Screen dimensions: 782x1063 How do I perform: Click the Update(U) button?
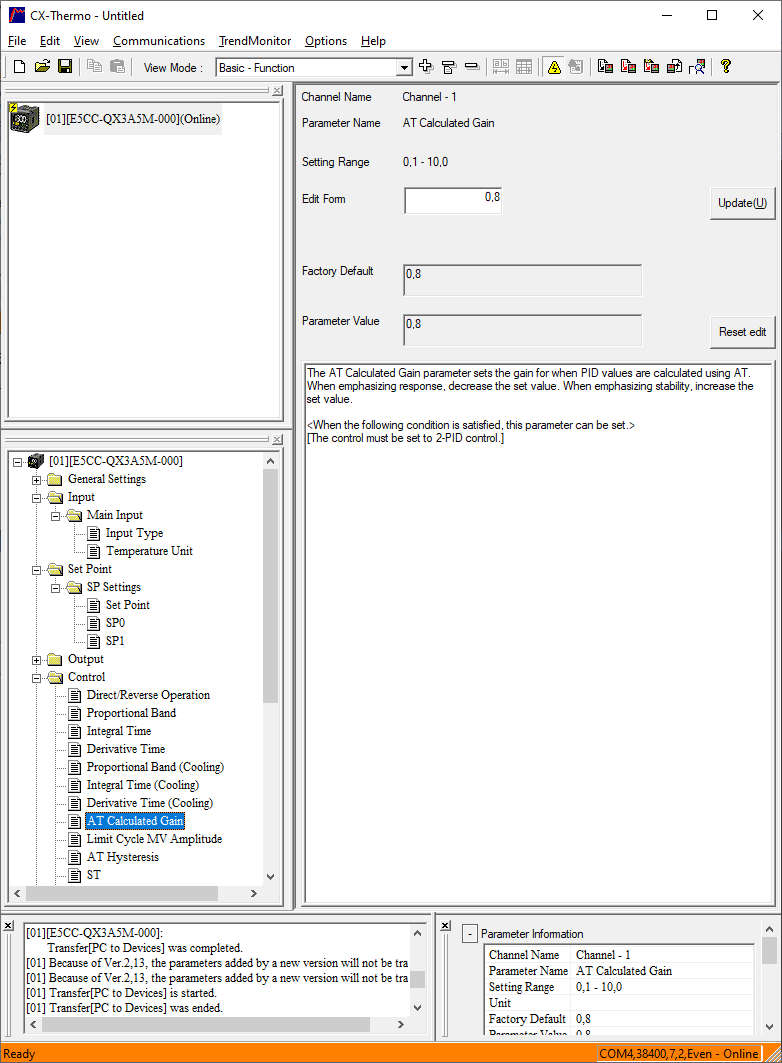point(742,203)
